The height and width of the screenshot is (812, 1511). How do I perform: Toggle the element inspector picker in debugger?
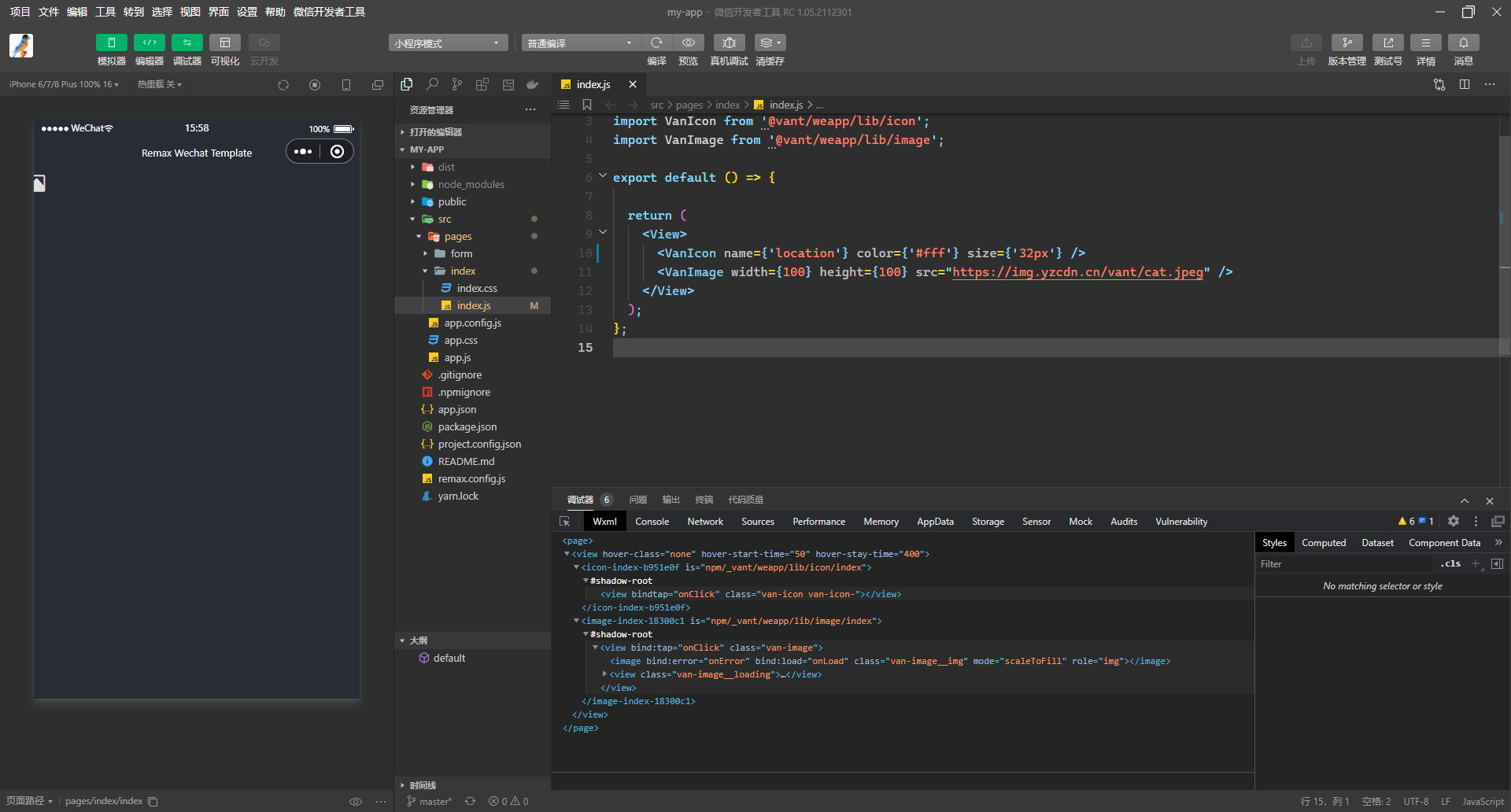tap(565, 521)
